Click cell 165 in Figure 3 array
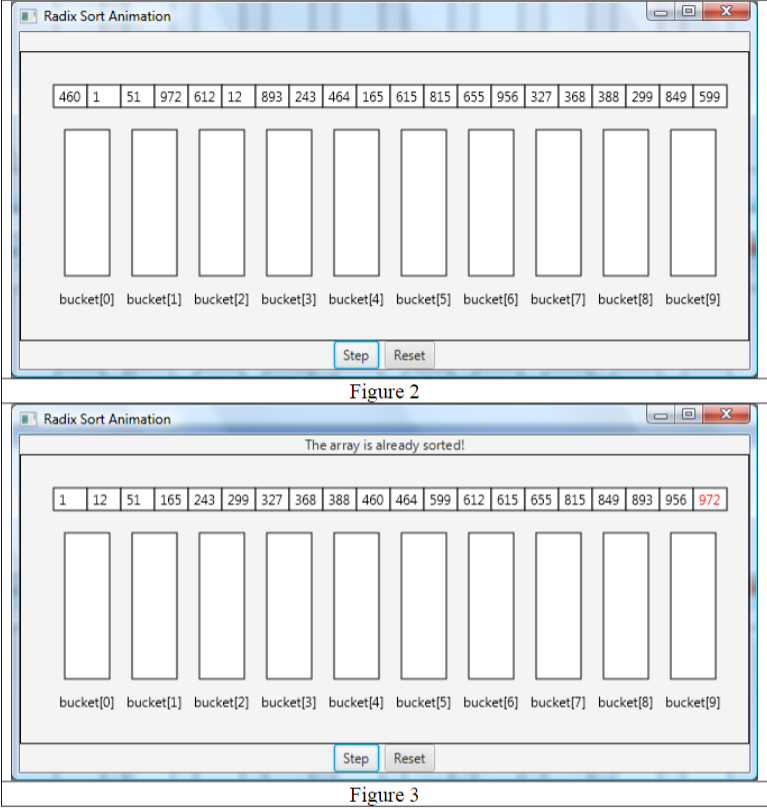 [171, 499]
